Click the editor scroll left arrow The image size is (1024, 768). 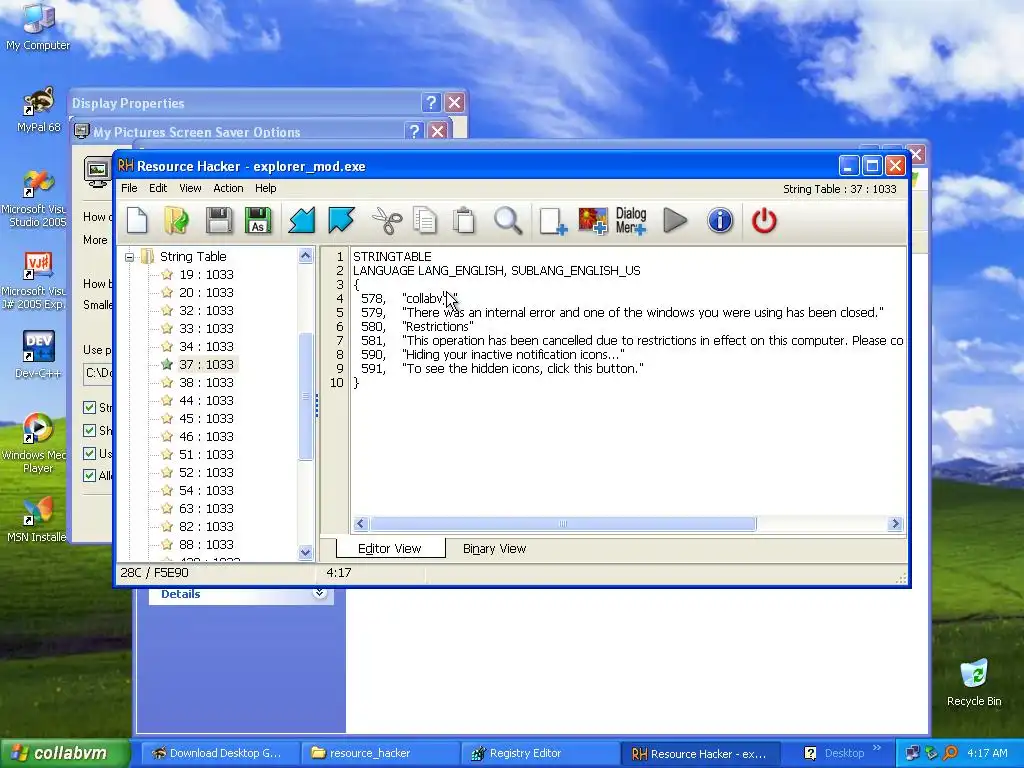[360, 524]
